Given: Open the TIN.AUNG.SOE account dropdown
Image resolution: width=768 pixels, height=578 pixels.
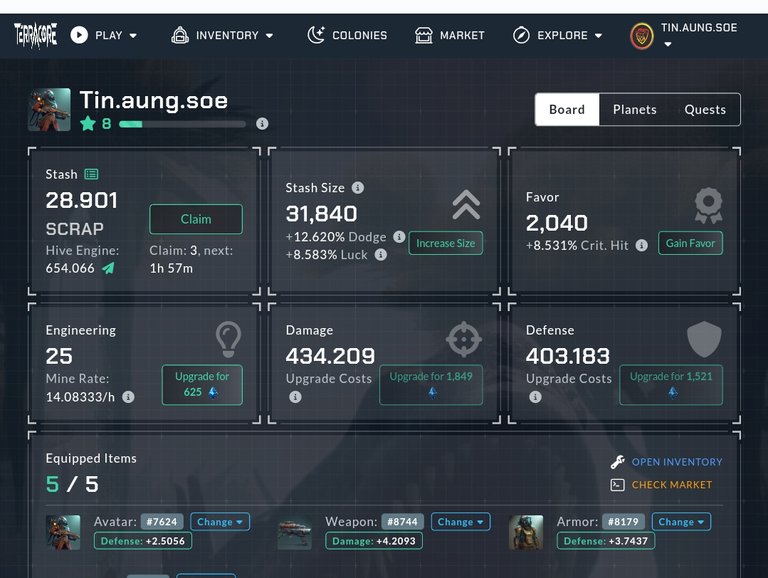Looking at the screenshot, I should pos(684,36).
